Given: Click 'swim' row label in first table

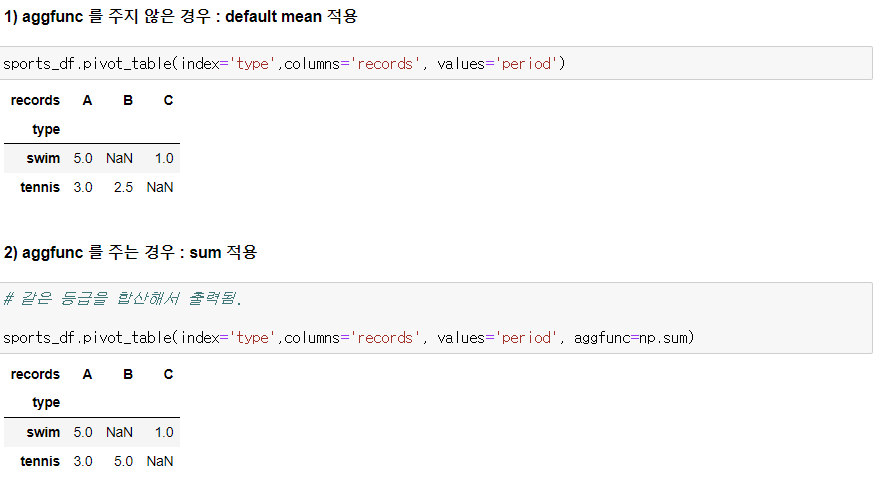Looking at the screenshot, I should pyautogui.click(x=43, y=159).
